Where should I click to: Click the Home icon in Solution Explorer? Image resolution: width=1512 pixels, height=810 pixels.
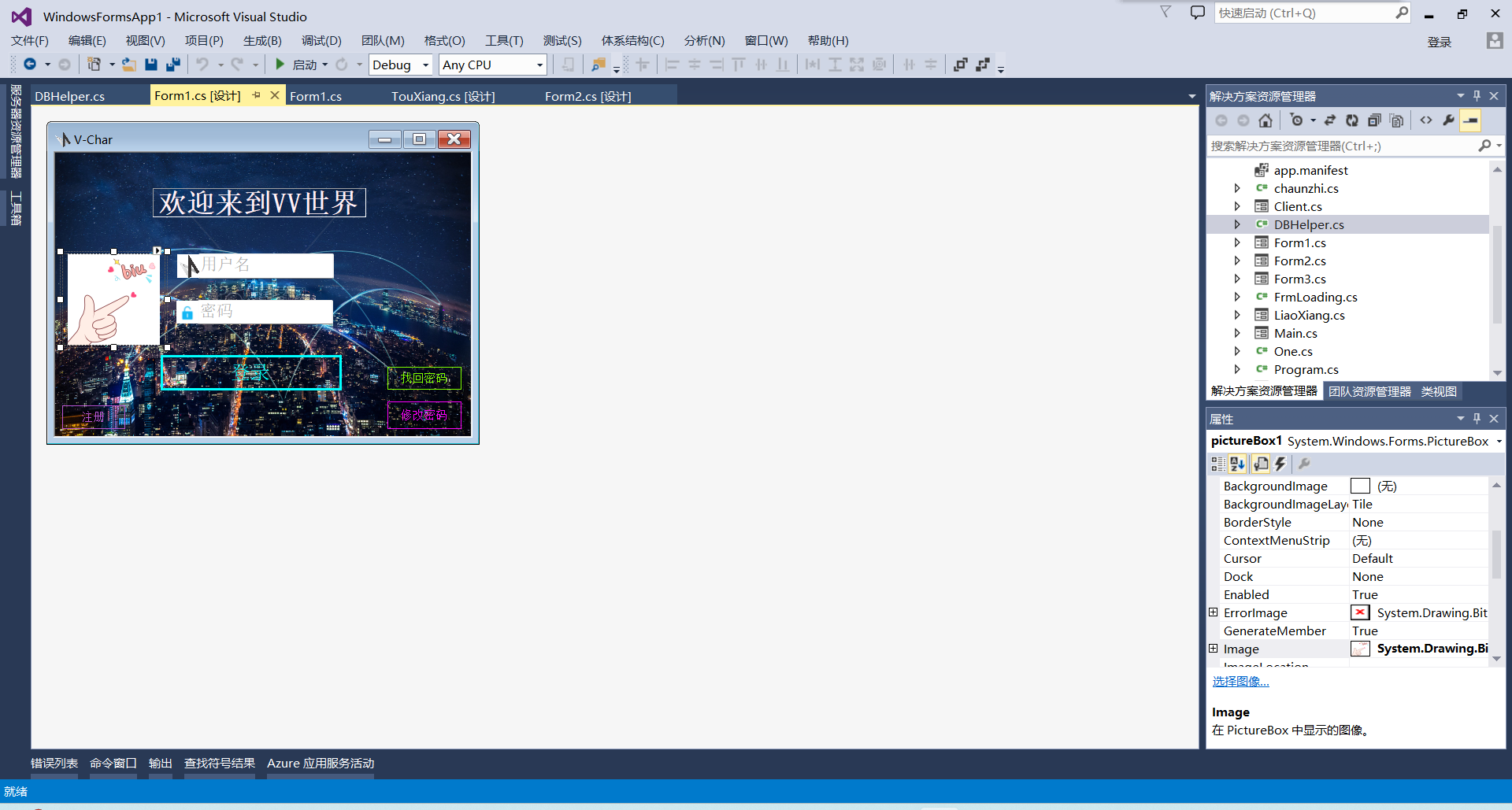pos(1266,120)
